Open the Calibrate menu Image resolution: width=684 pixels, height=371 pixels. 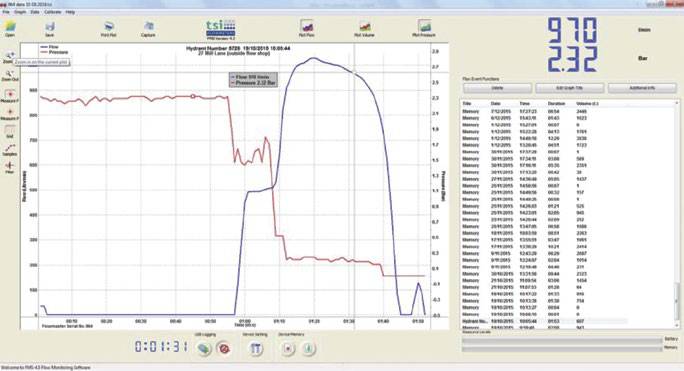click(x=53, y=12)
